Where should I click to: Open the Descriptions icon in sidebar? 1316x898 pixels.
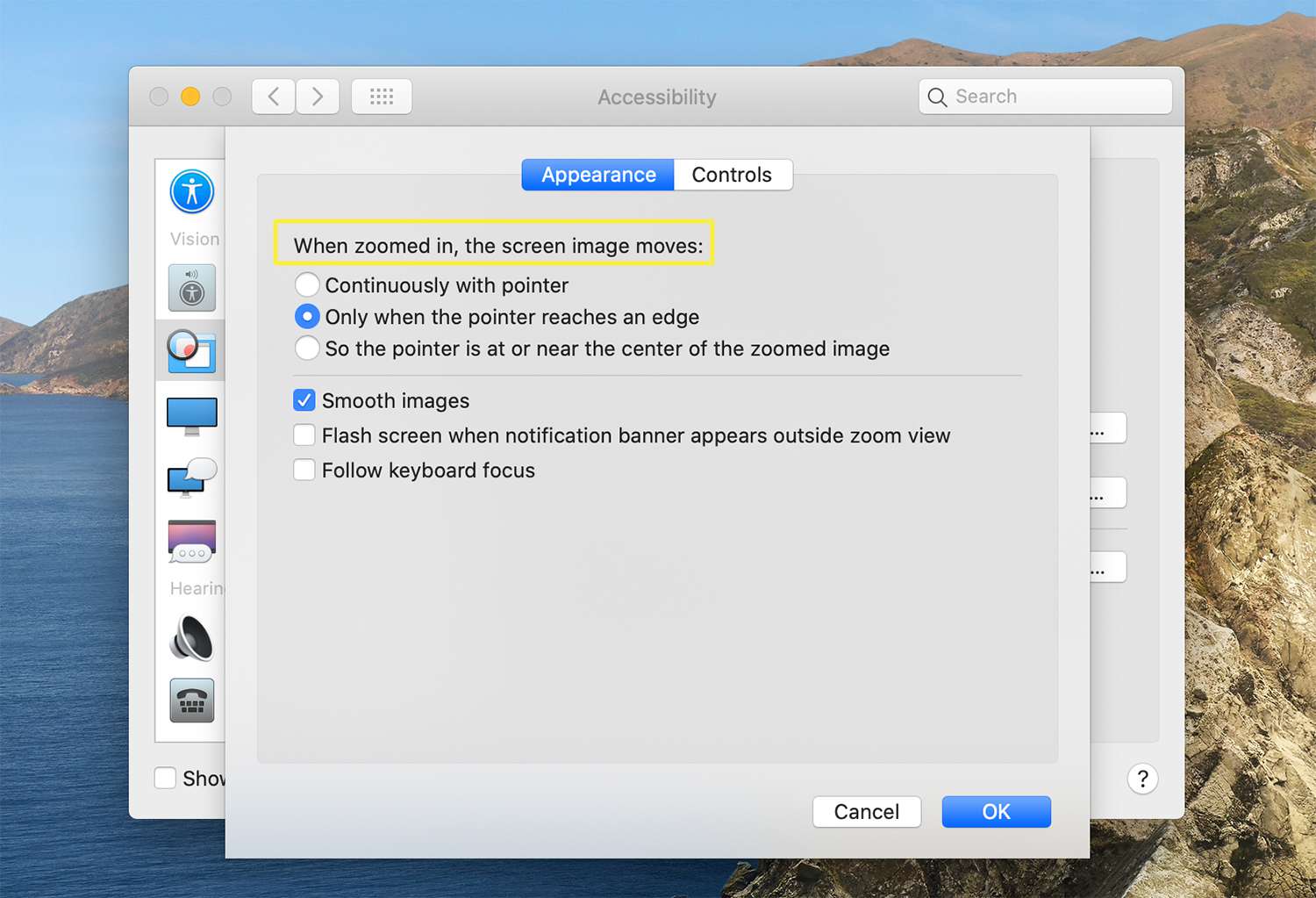(x=191, y=541)
